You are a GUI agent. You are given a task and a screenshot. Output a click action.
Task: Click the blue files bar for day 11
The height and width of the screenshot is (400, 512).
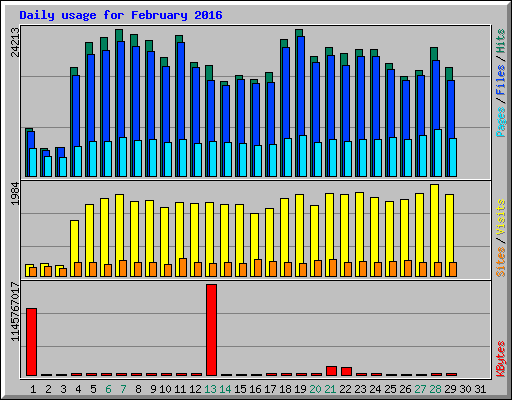181,91
